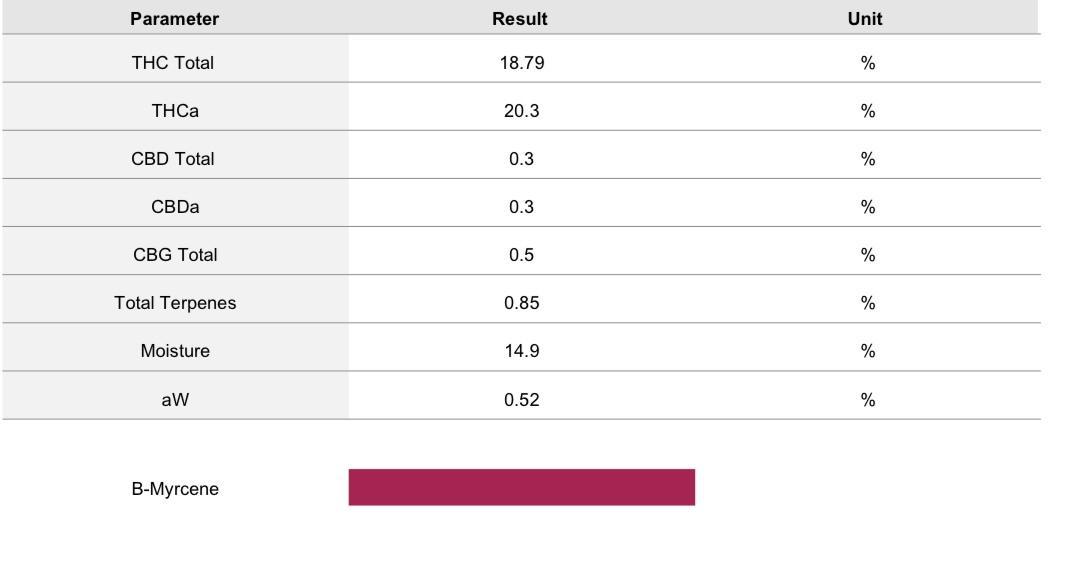This screenshot has height=567, width=1070.
Task: Click the 0.5 result for CBG Total
Action: pyautogui.click(x=521, y=255)
